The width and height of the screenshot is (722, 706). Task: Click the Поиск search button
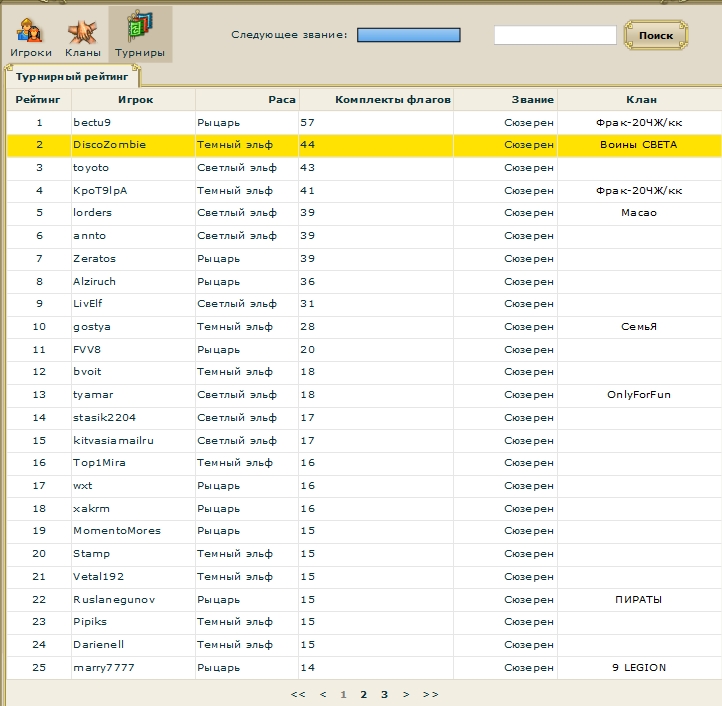[656, 35]
